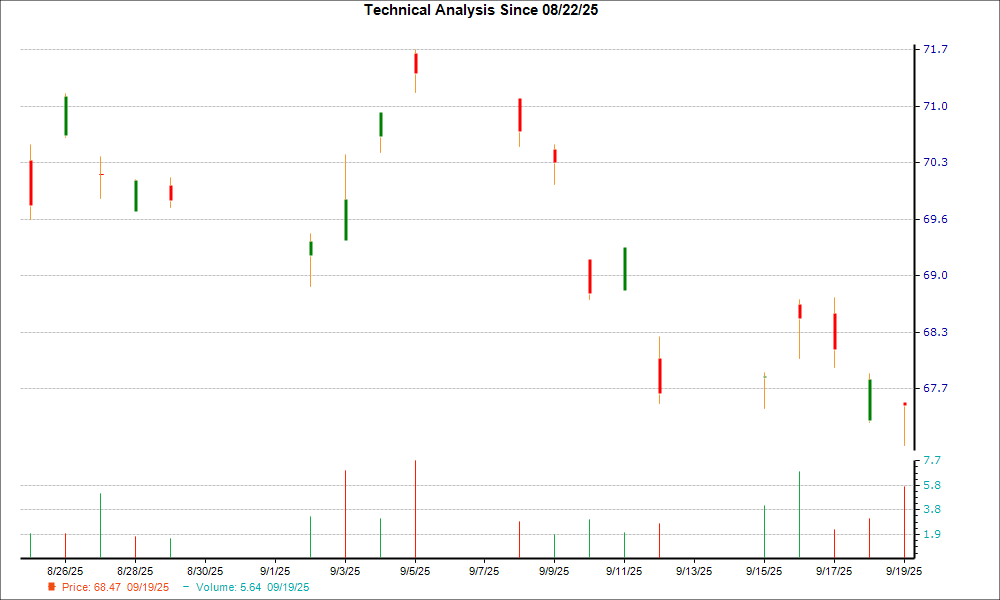Click the red volume bar at 9/3/25

tap(345, 515)
